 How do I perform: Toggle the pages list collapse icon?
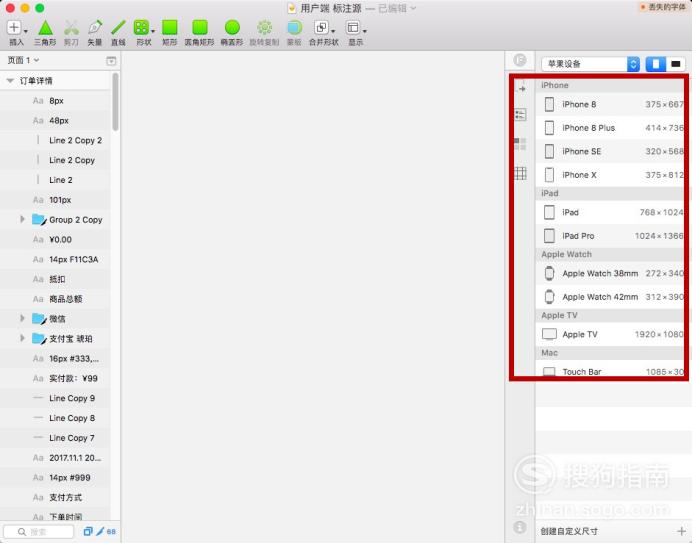point(111,61)
